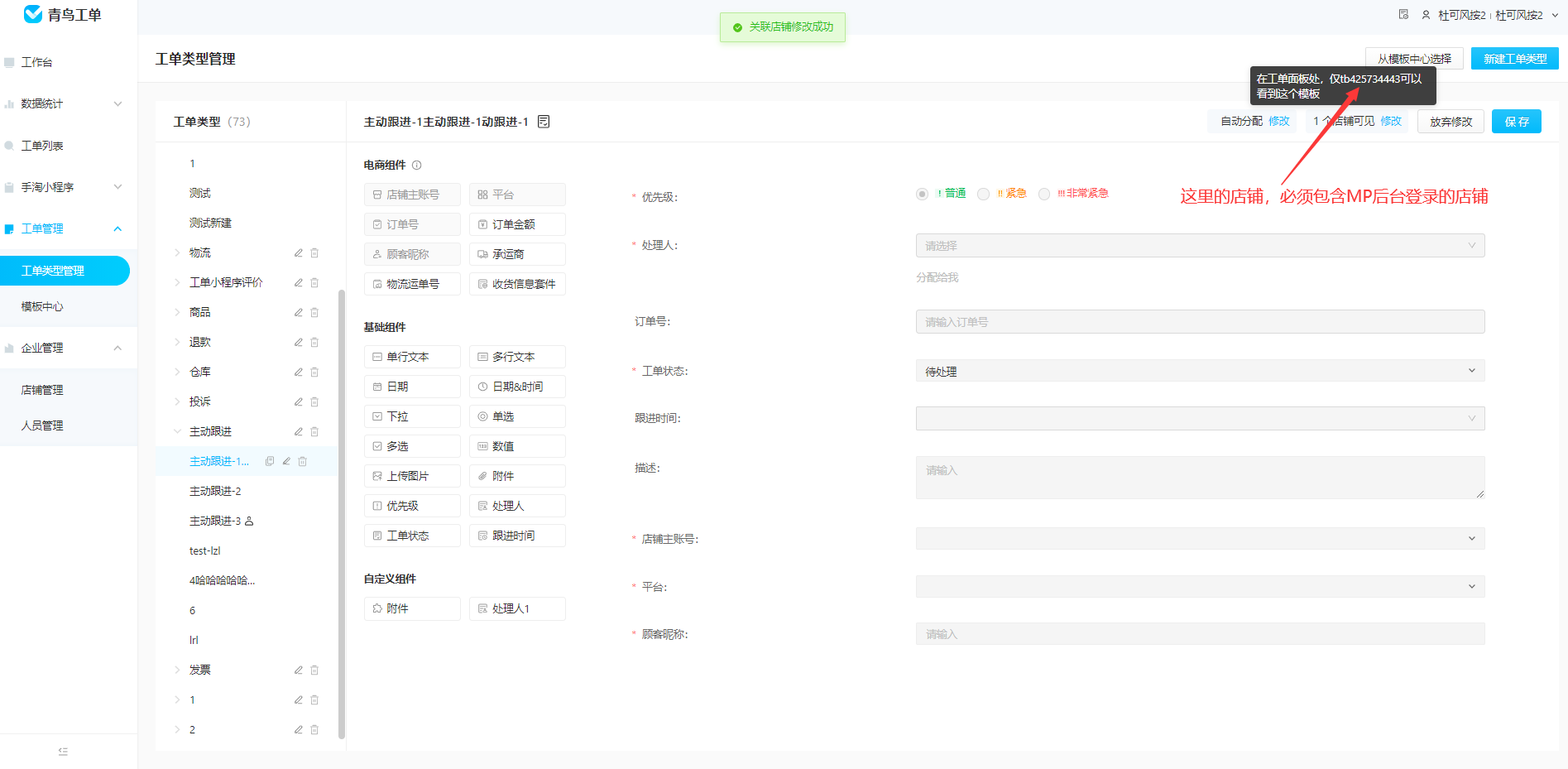Click 修改 link next to 自动分配
This screenshot has width=1568, height=769.
coord(1279,122)
